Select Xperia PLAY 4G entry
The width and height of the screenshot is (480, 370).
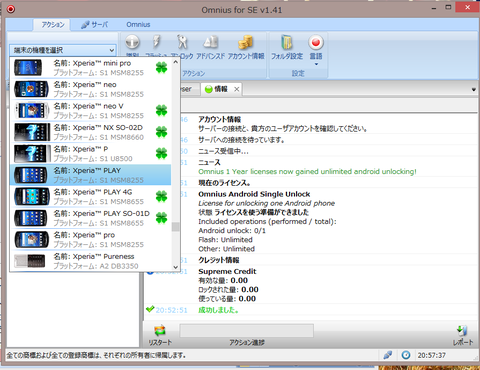[91, 196]
